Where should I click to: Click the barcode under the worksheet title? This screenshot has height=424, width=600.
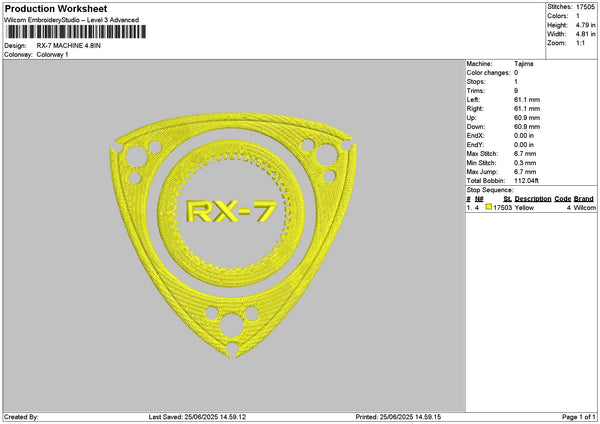click(76, 32)
